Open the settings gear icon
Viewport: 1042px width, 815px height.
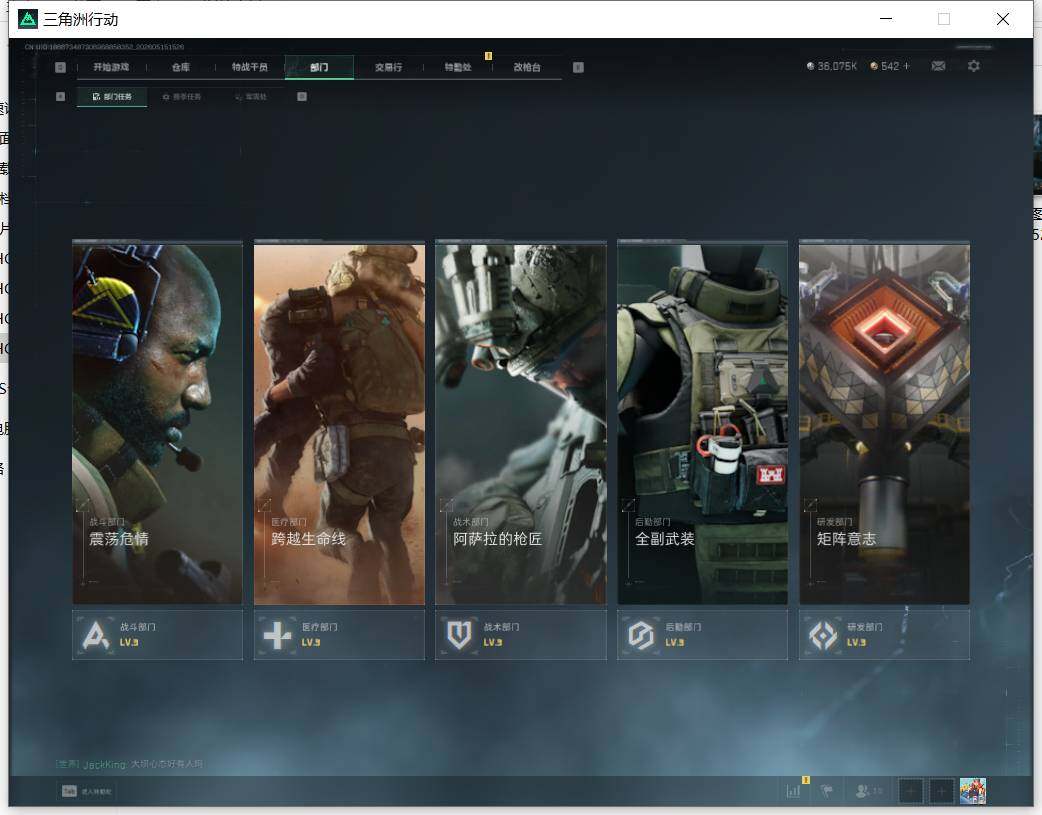click(x=974, y=66)
